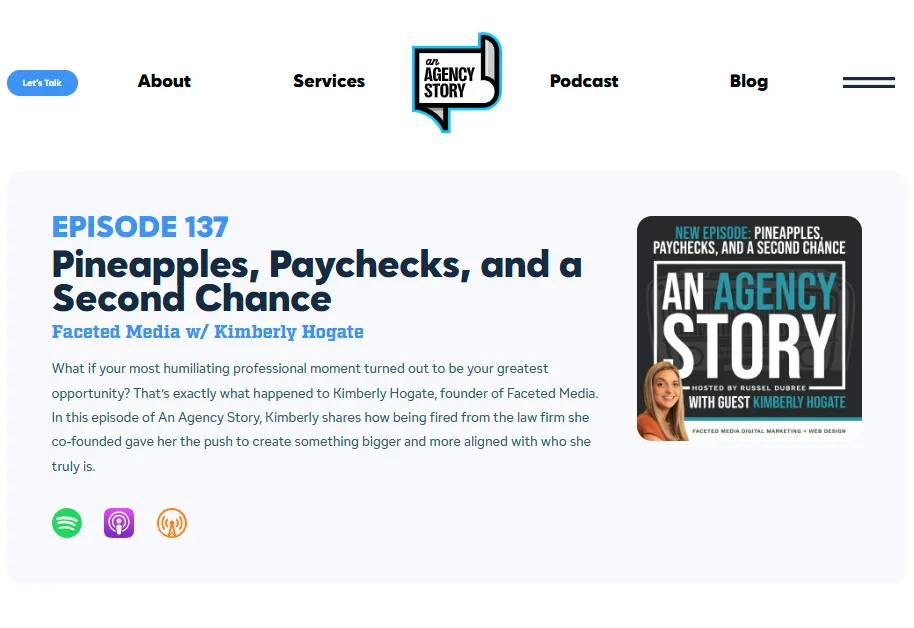This screenshot has width=914, height=628.
Task: Navigate to the Podcast page
Action: click(584, 81)
